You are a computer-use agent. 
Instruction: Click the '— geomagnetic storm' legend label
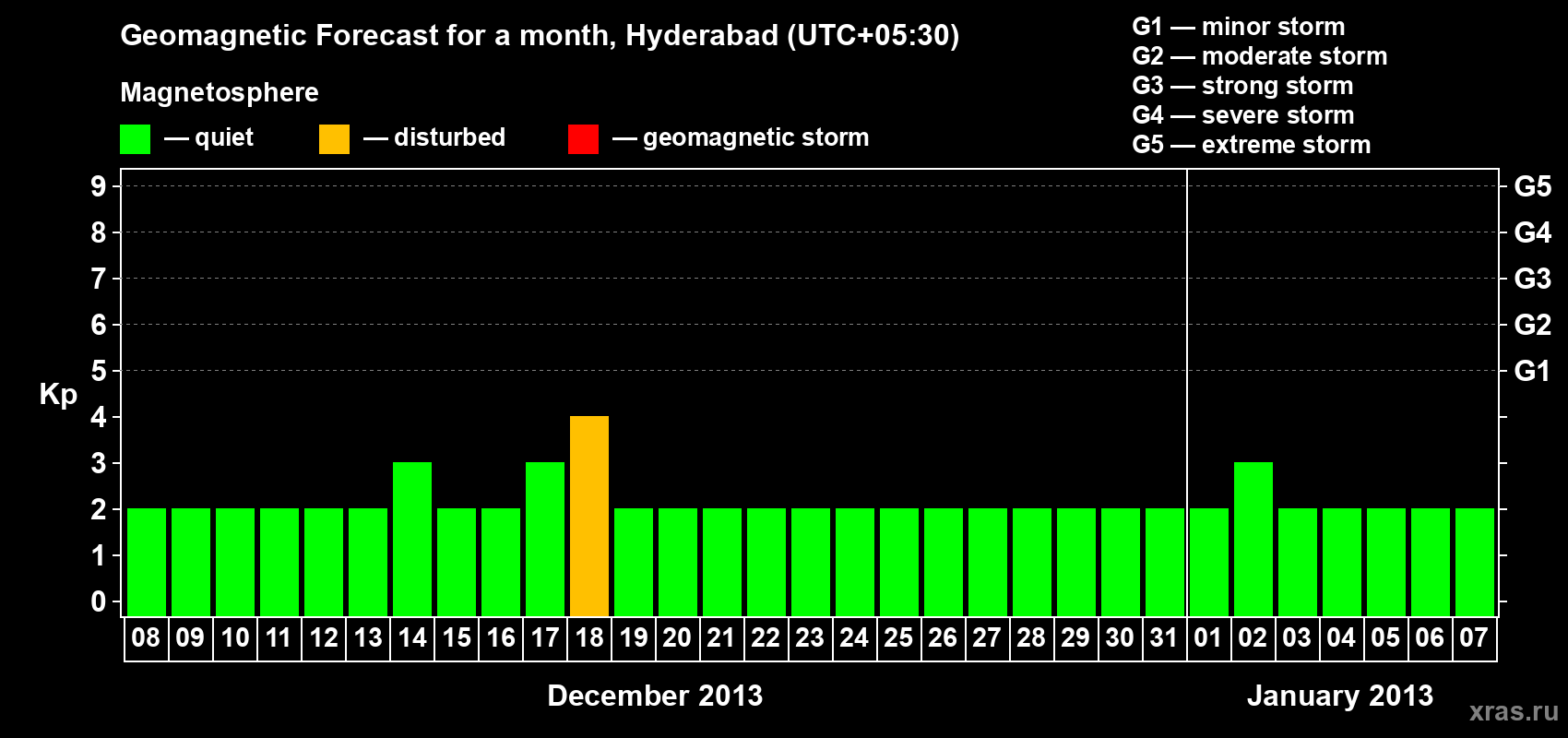pyautogui.click(x=741, y=137)
